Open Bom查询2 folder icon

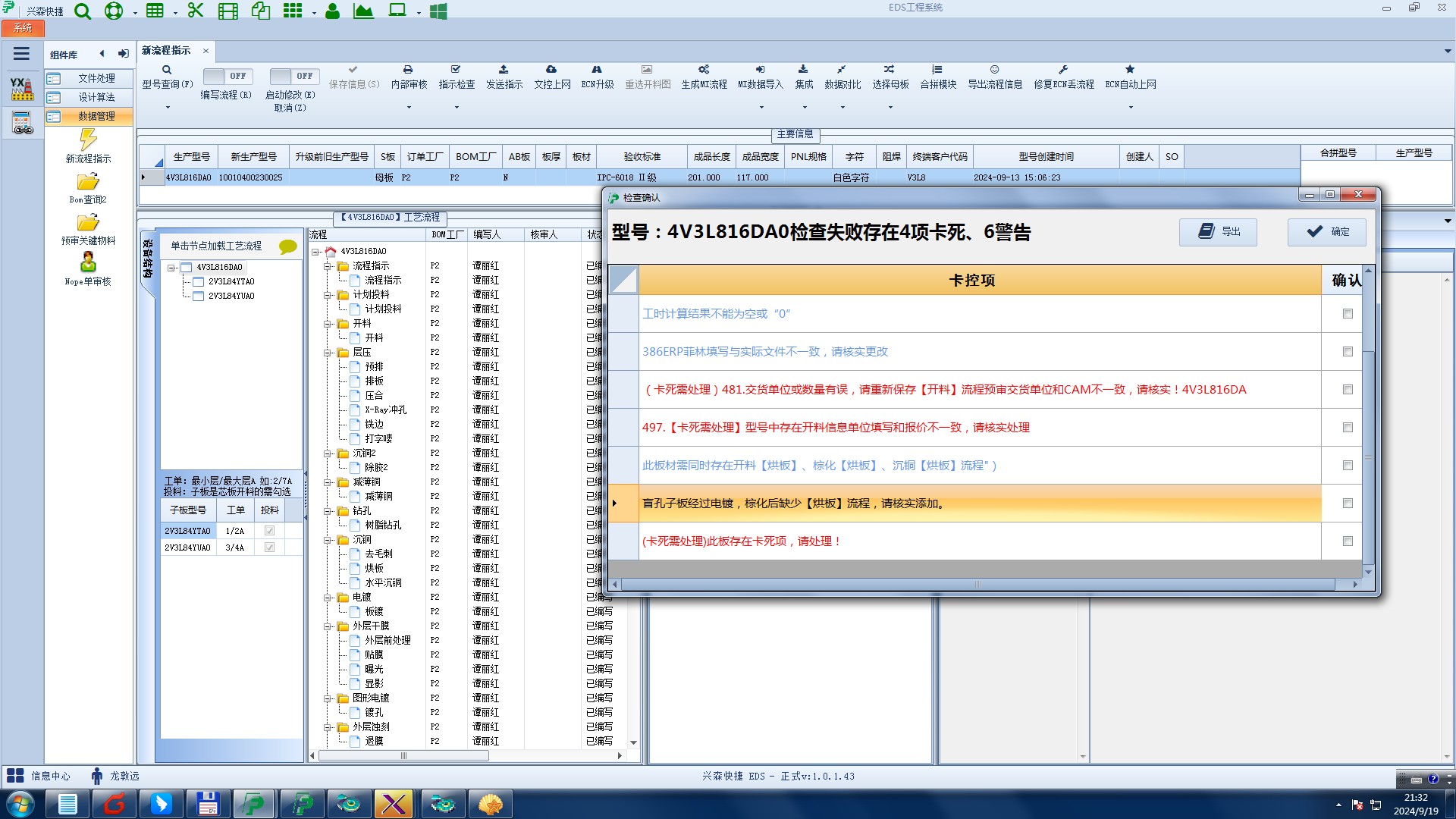[x=88, y=182]
